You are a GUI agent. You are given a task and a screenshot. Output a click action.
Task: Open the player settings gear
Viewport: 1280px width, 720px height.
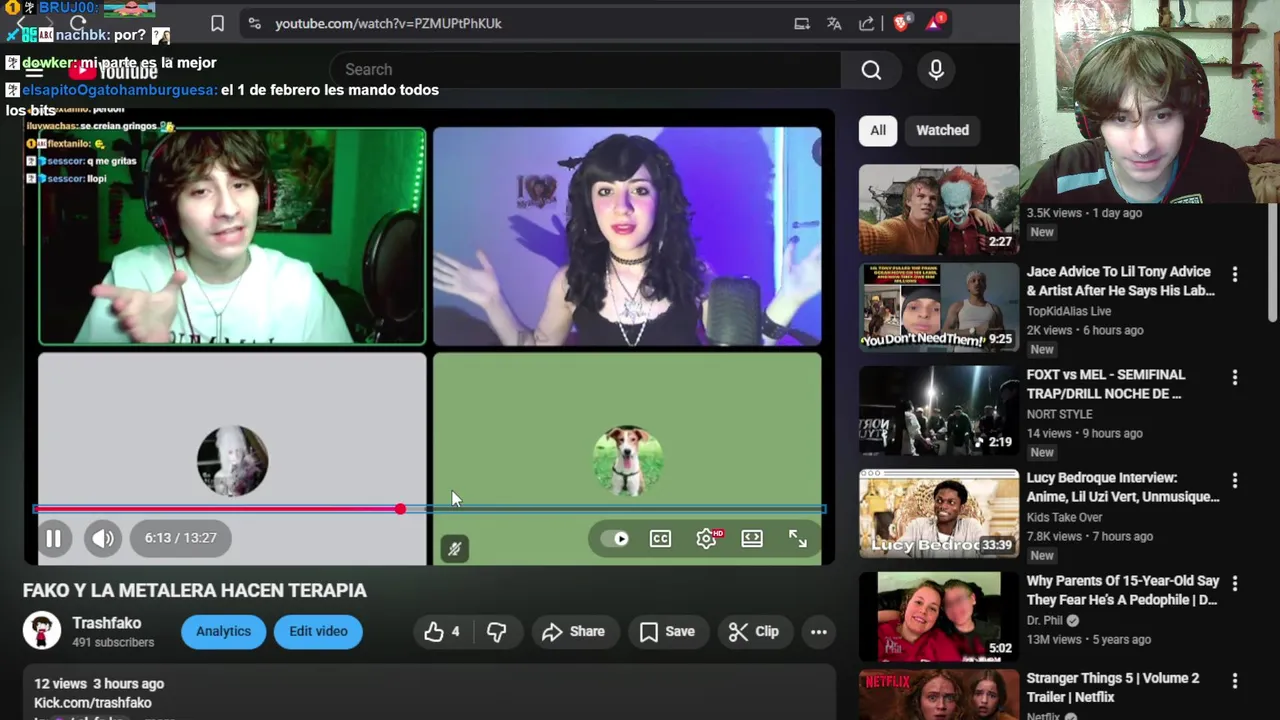[707, 538]
